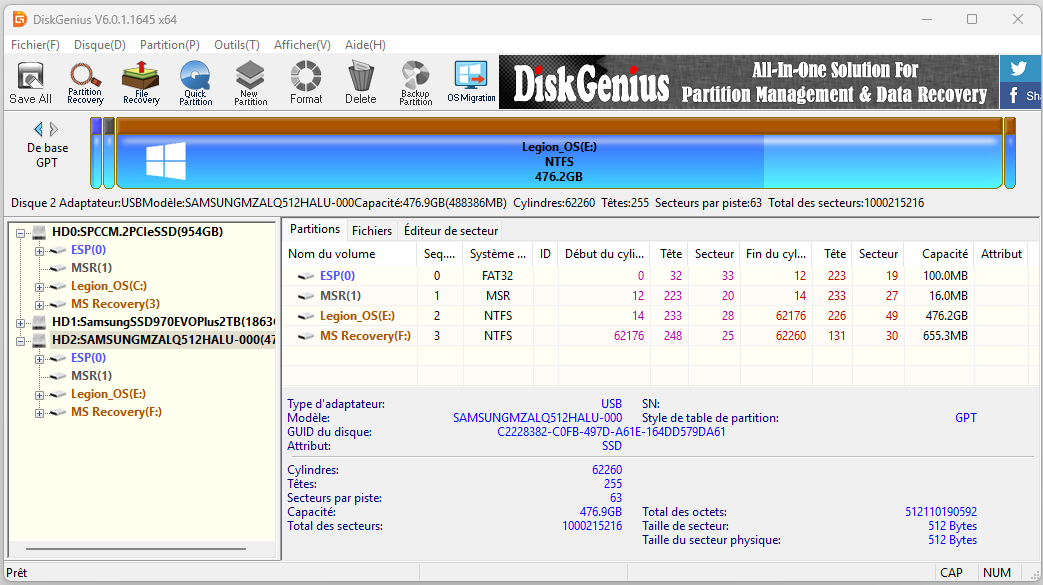Select HD0:SPCCM.2PCIeSSD(954GB) in the disk tree
1043x585 pixels.
tap(137, 232)
